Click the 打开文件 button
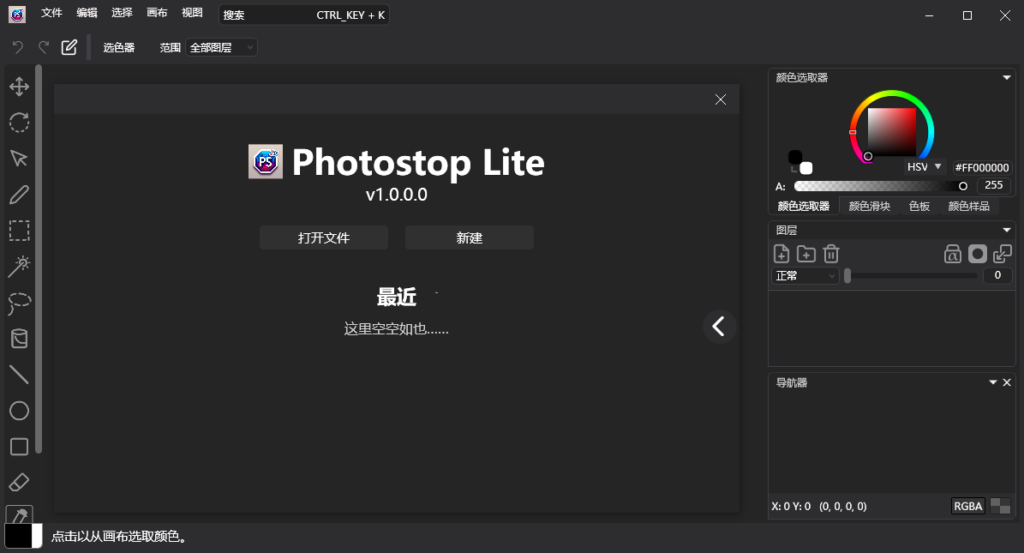Image resolution: width=1024 pixels, height=553 pixels. (x=324, y=238)
